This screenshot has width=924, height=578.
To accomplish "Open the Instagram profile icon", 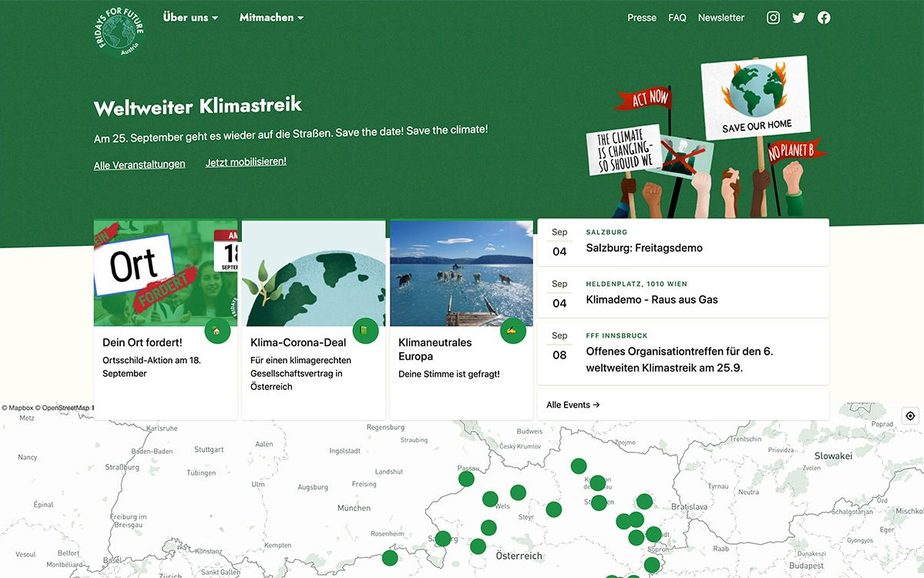I will click(x=773, y=17).
